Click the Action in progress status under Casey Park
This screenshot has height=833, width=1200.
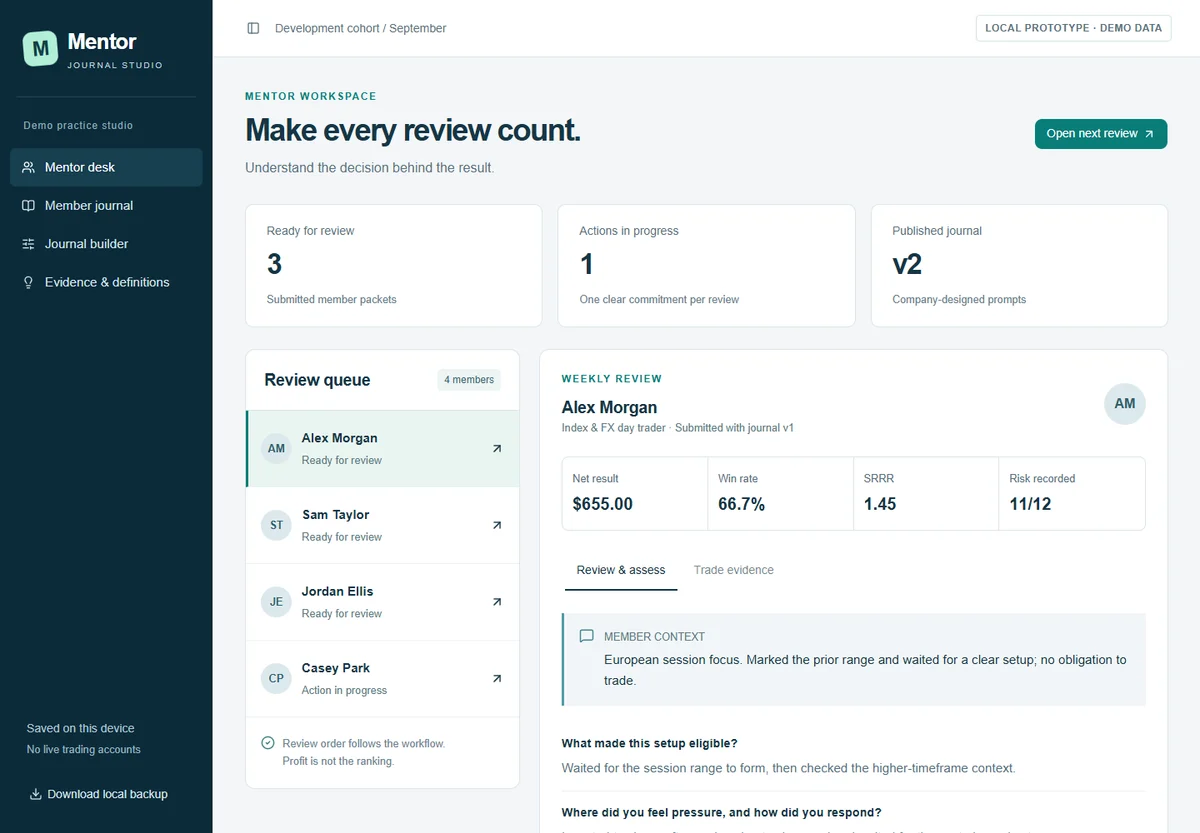344,690
